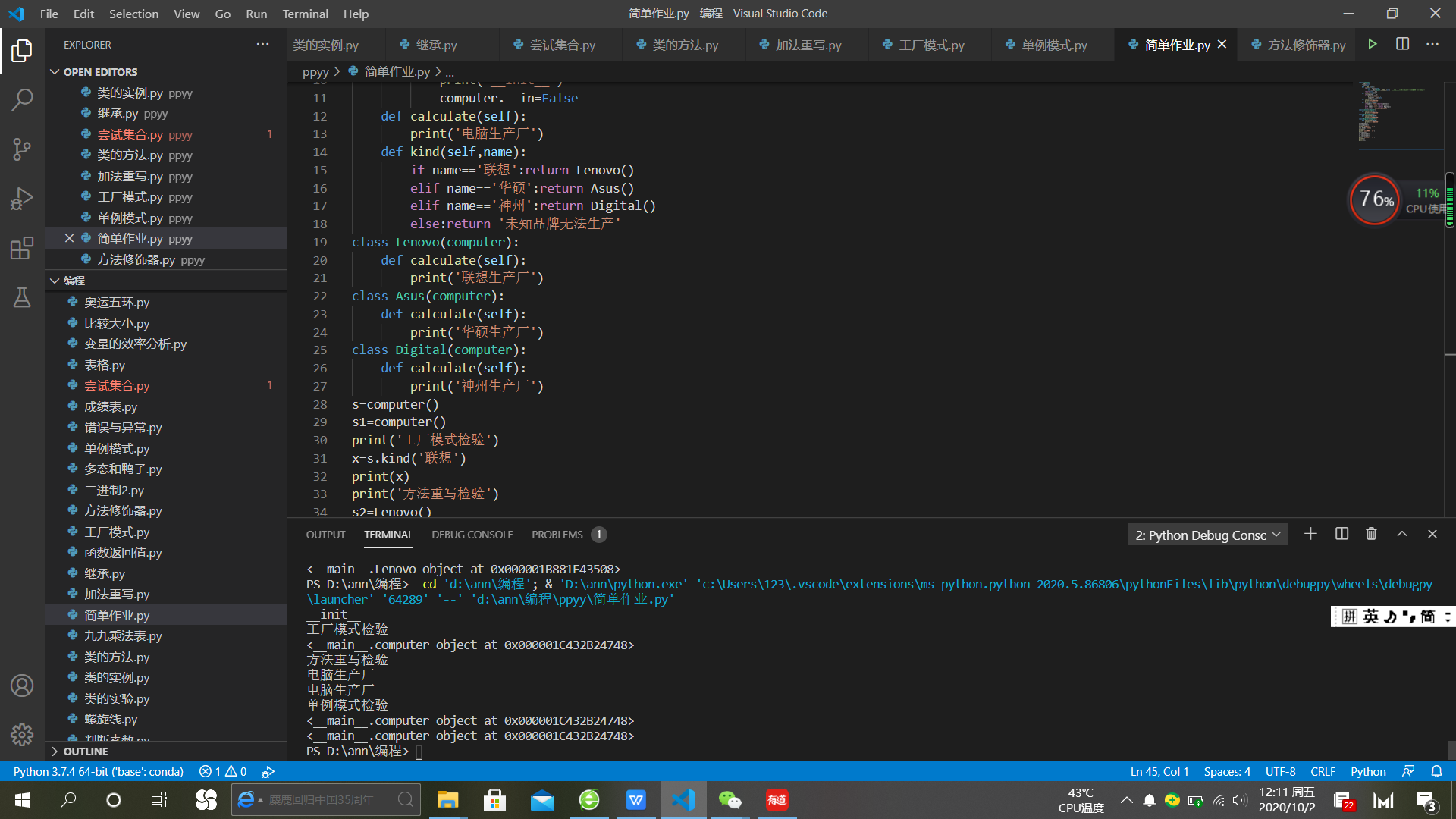
Task: Create a new terminal with plus icon
Action: [x=1310, y=535]
